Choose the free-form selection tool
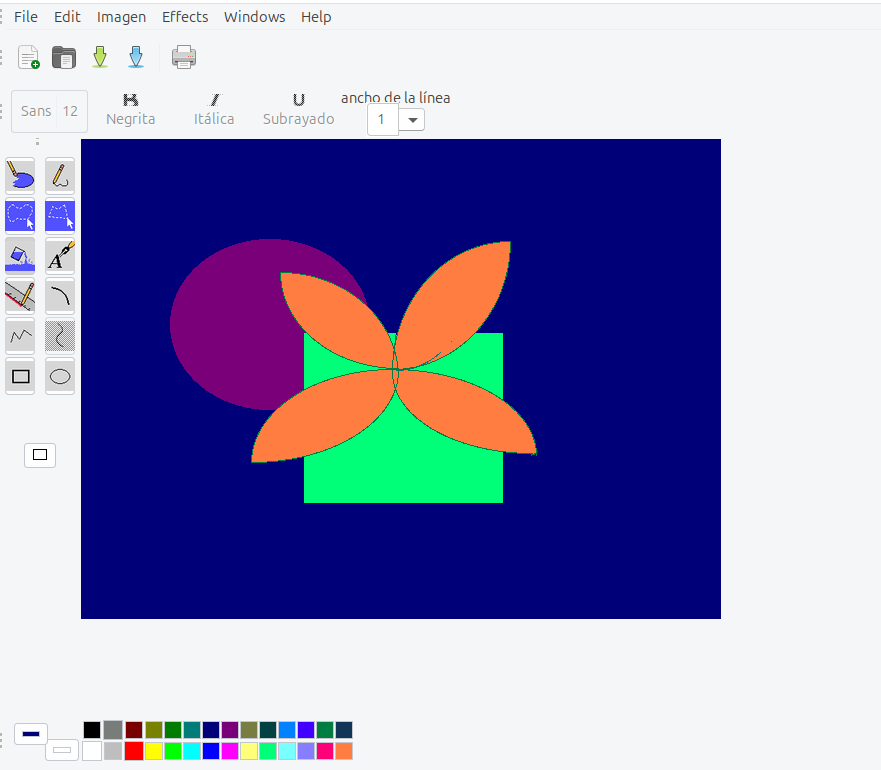Image resolution: width=881 pixels, height=770 pixels. click(x=60, y=216)
